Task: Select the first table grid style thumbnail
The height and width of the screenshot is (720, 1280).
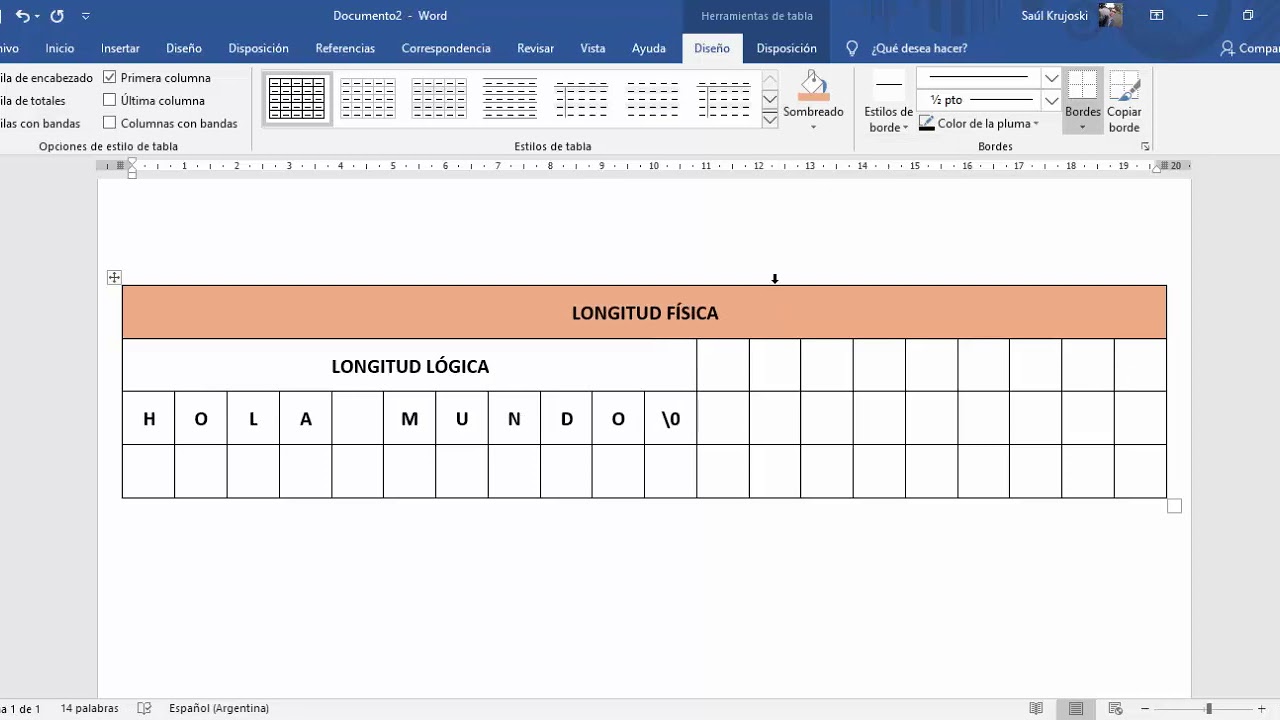Action: [x=297, y=98]
